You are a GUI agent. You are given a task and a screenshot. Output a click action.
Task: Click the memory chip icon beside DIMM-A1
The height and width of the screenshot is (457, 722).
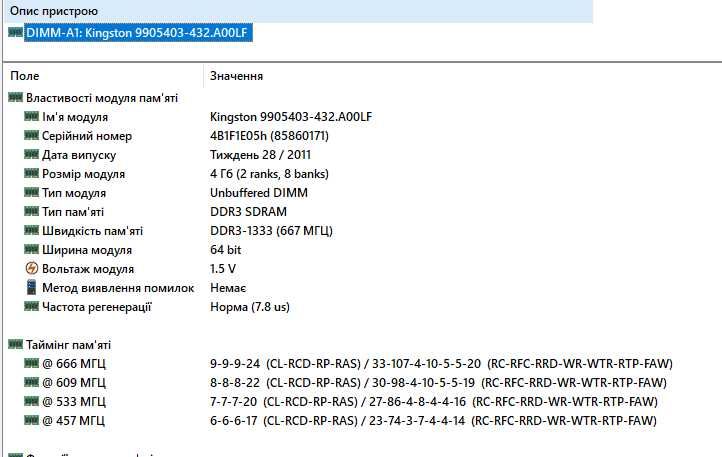tap(16, 32)
